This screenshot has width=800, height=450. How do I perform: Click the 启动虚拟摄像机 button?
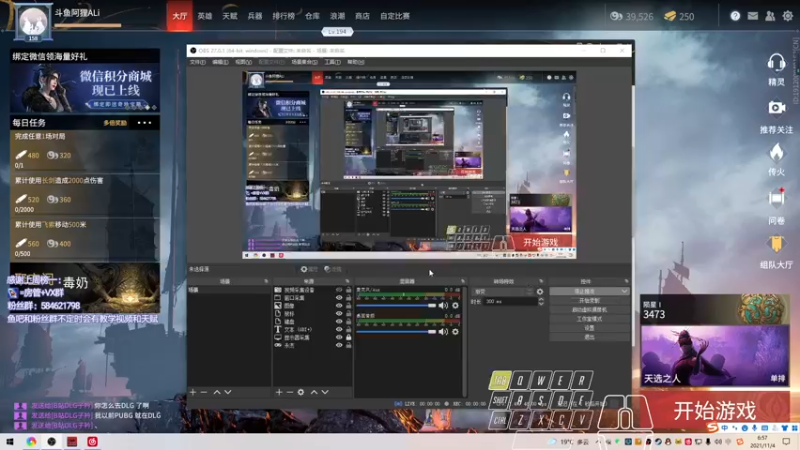589,310
